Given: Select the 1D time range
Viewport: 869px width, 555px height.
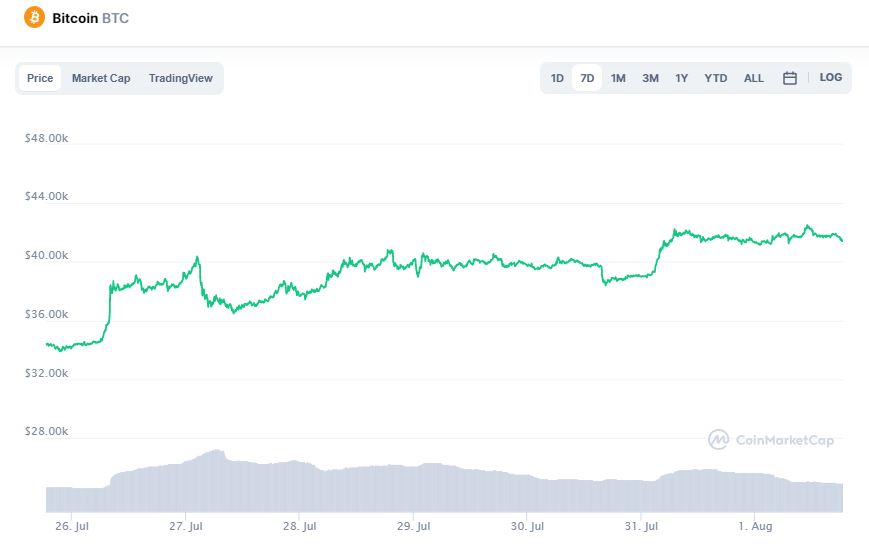Looking at the screenshot, I should coord(557,78).
